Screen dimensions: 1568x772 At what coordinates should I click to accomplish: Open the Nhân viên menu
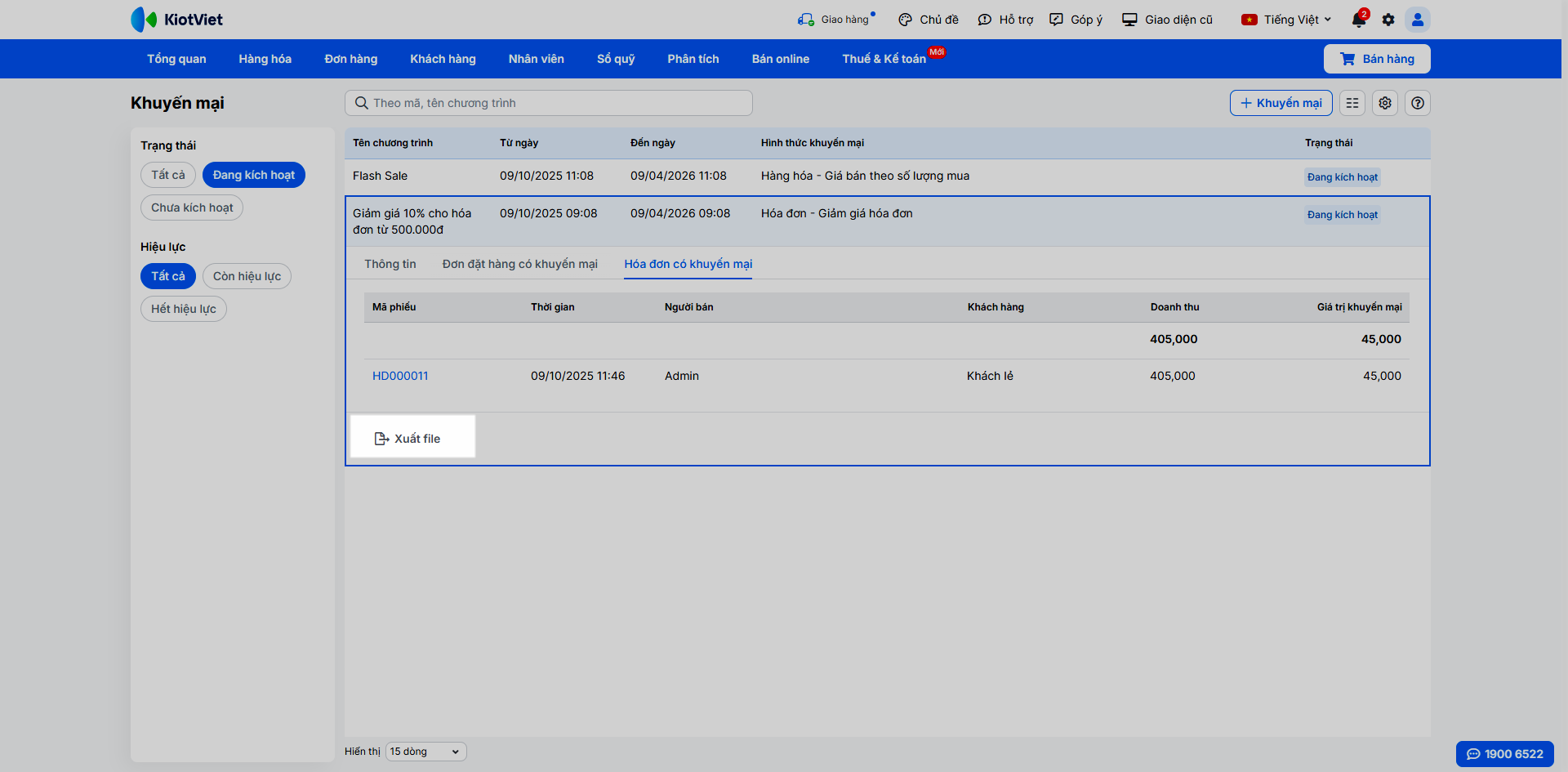pos(537,59)
